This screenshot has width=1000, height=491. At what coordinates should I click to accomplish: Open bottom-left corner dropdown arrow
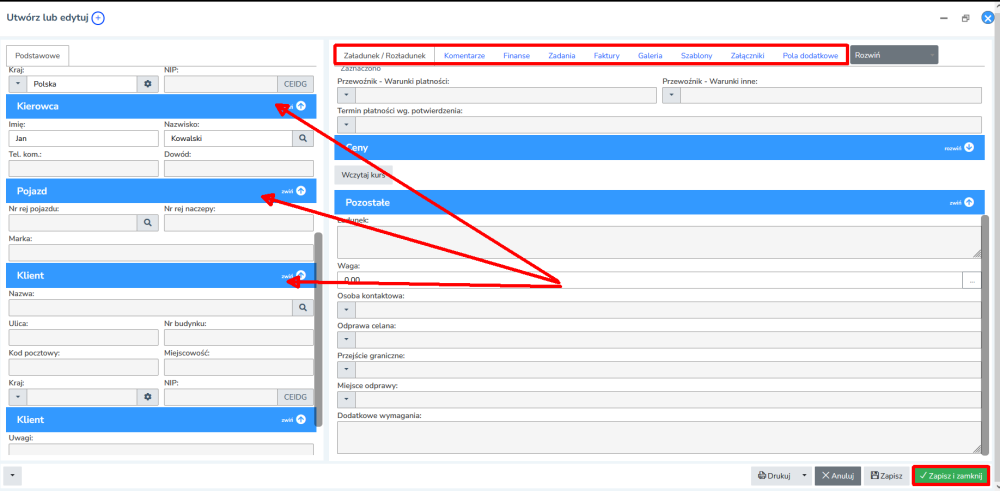pos(13,475)
